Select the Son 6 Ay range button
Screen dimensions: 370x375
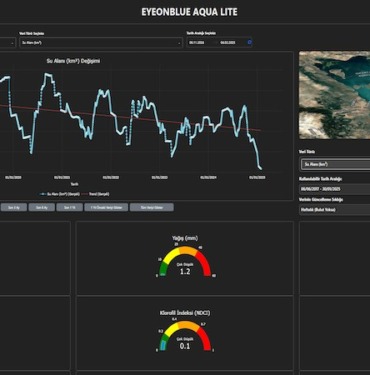tap(42, 207)
